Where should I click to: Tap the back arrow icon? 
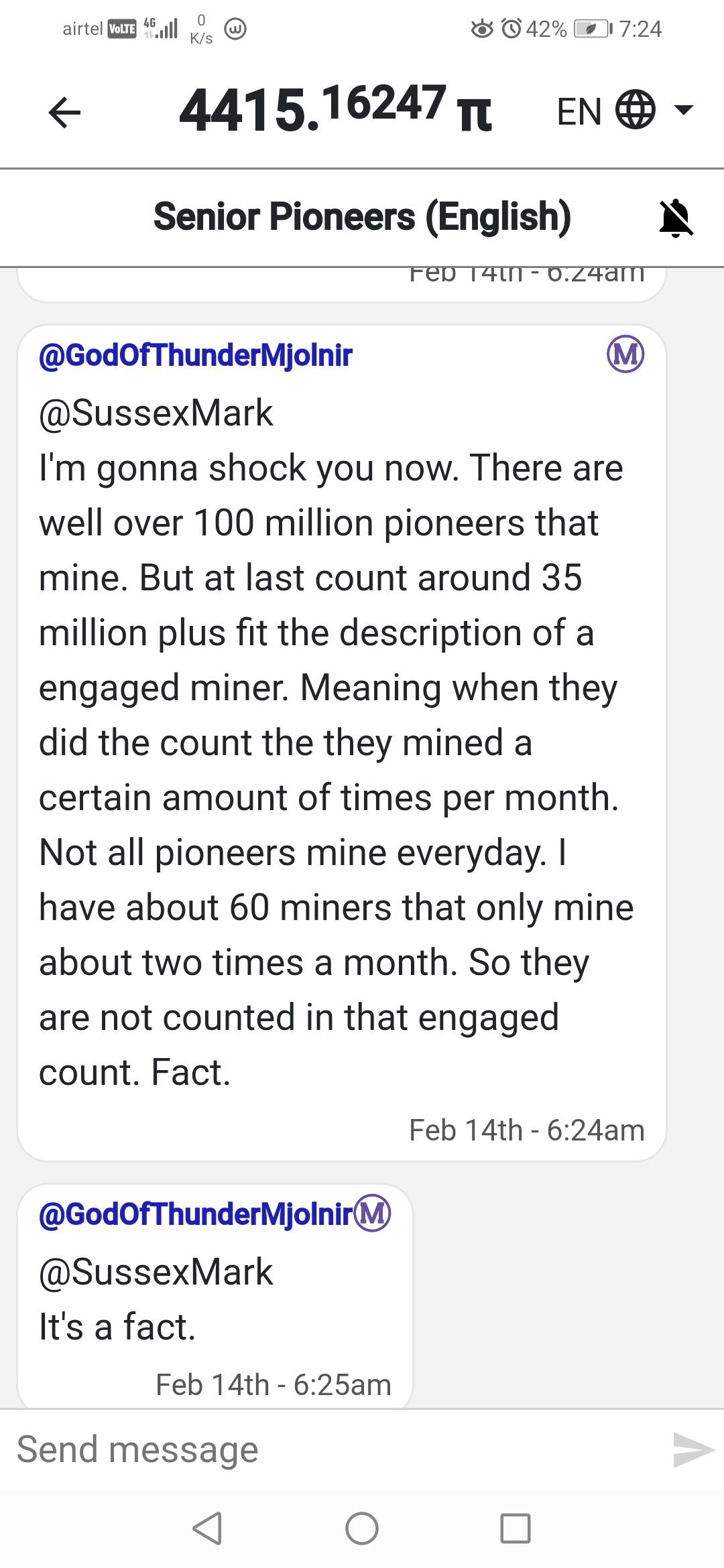[65, 112]
